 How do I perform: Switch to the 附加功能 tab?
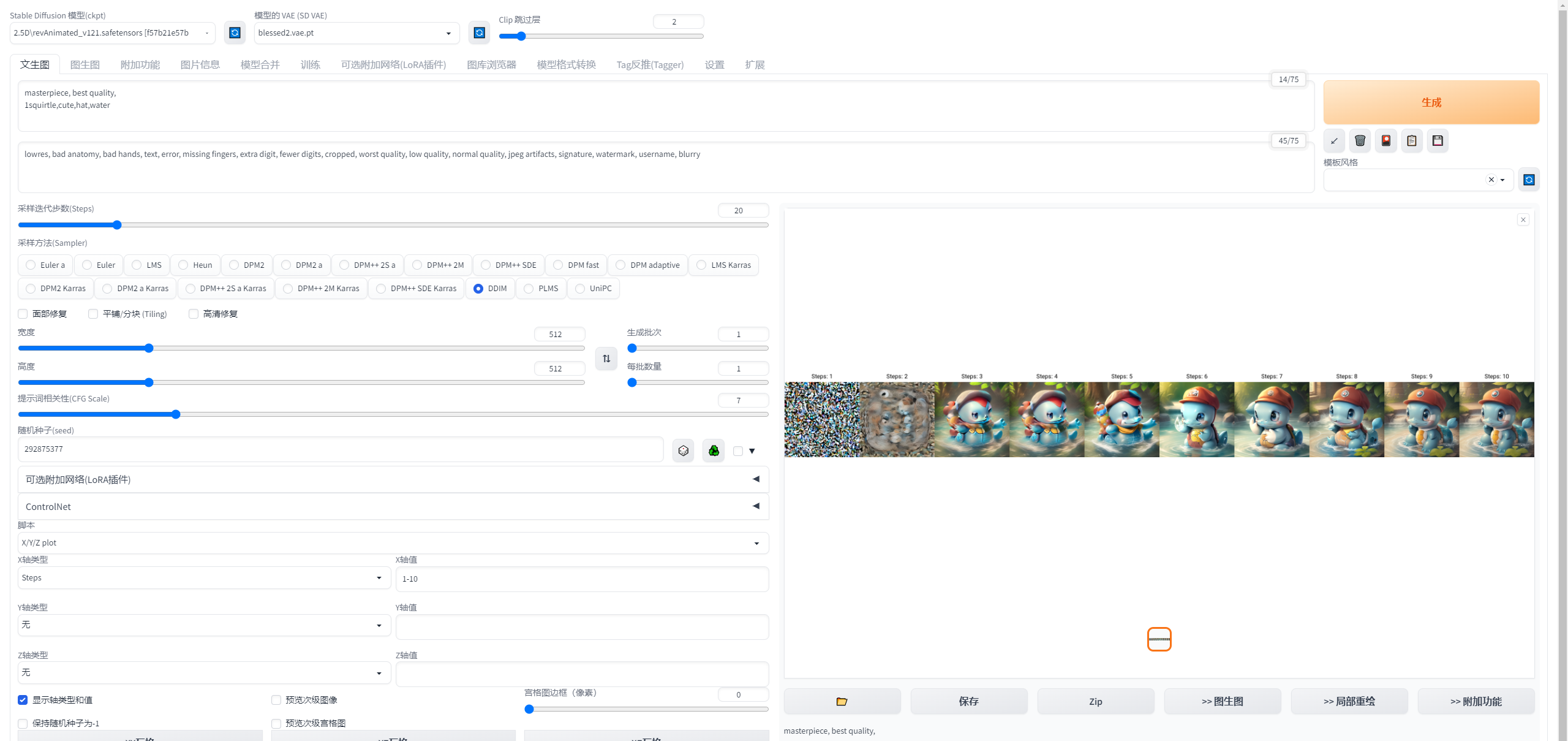pos(140,64)
